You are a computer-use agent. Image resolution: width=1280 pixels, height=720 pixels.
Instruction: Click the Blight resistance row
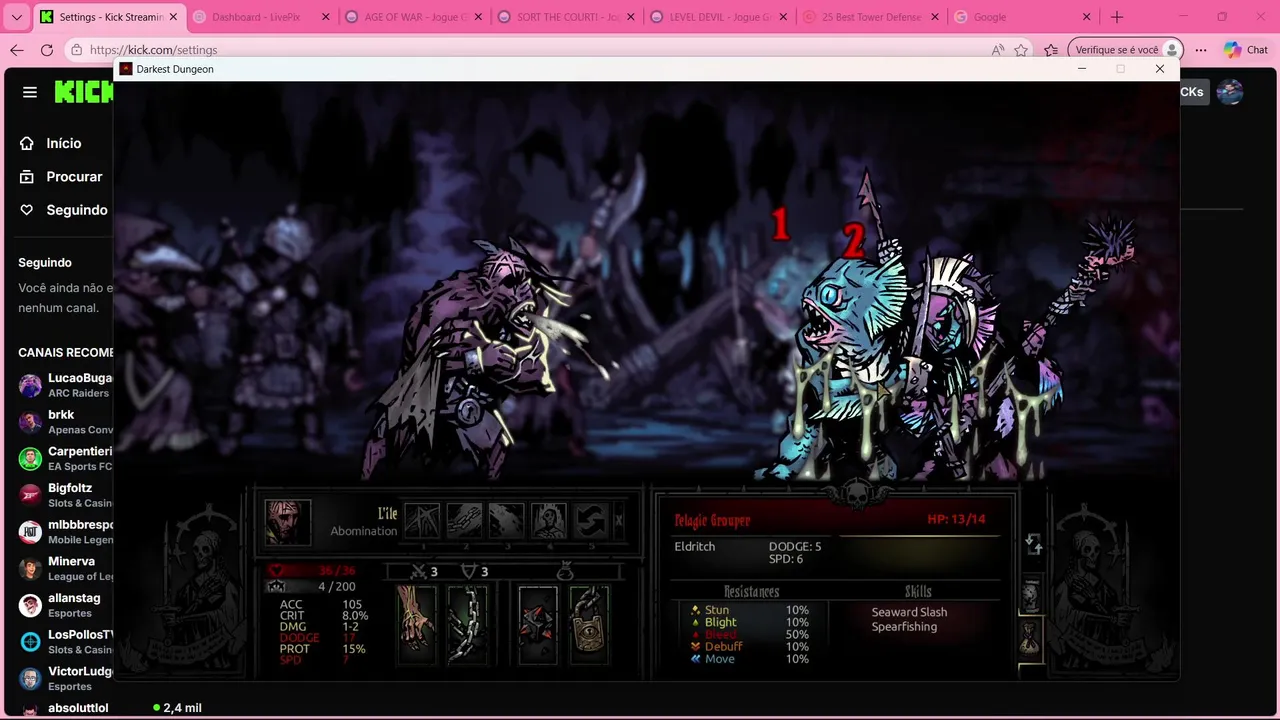749,622
